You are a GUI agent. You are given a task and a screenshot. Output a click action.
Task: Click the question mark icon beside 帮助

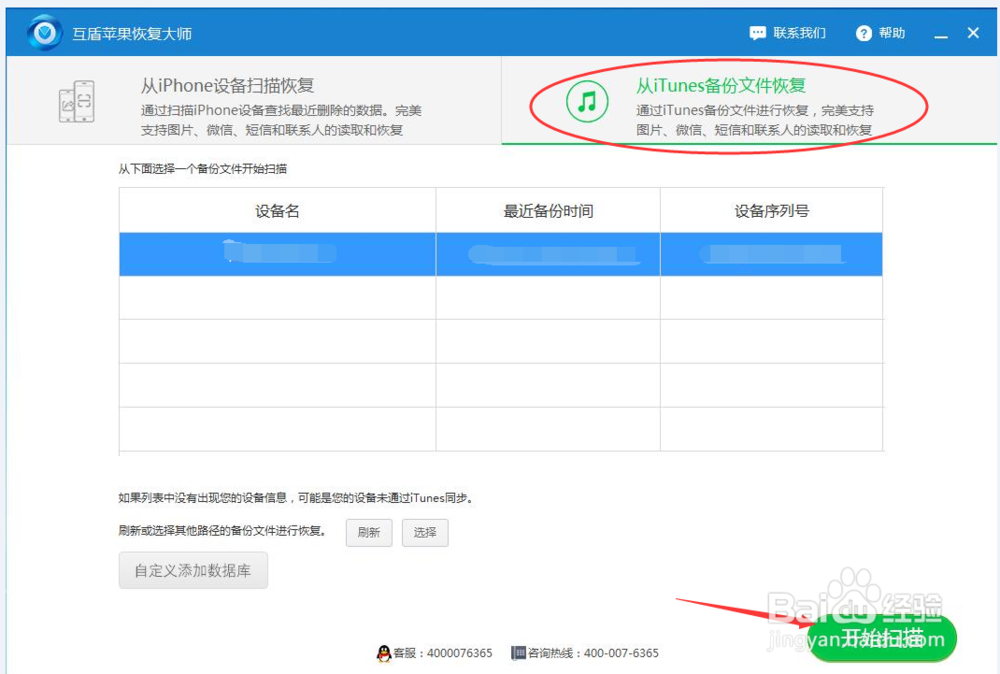tap(863, 32)
